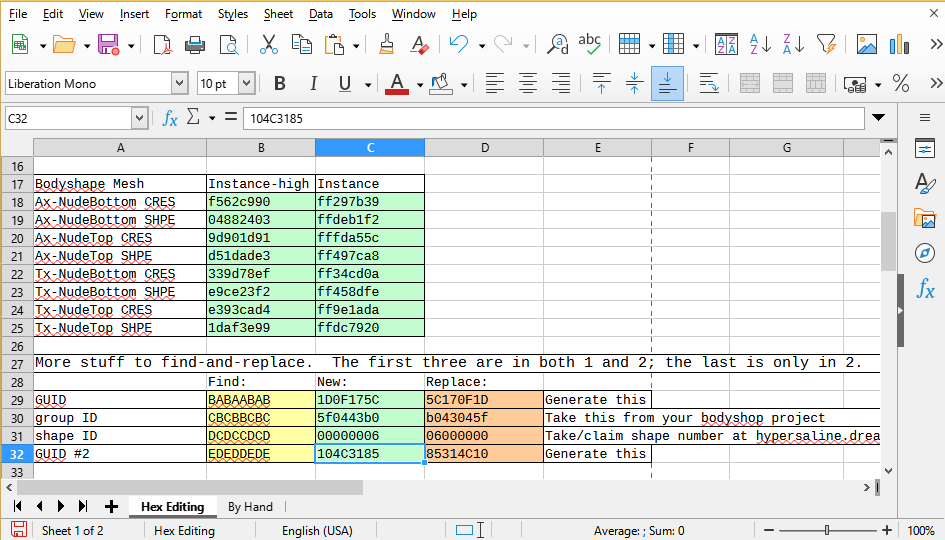The height and width of the screenshot is (540, 945).
Task: Open Function Wizard fx icon
Action: point(170,118)
